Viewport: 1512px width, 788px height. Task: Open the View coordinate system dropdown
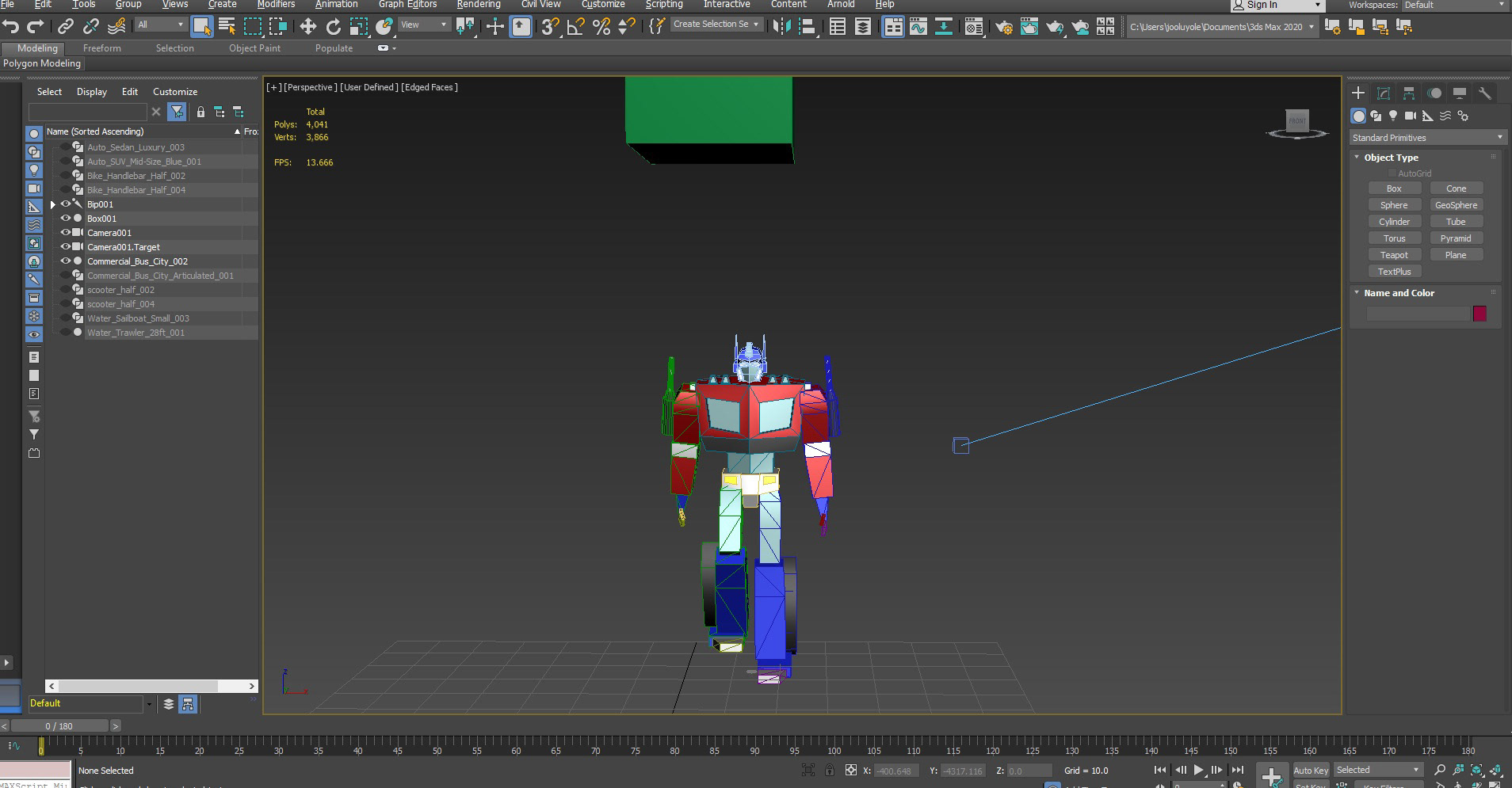[423, 25]
